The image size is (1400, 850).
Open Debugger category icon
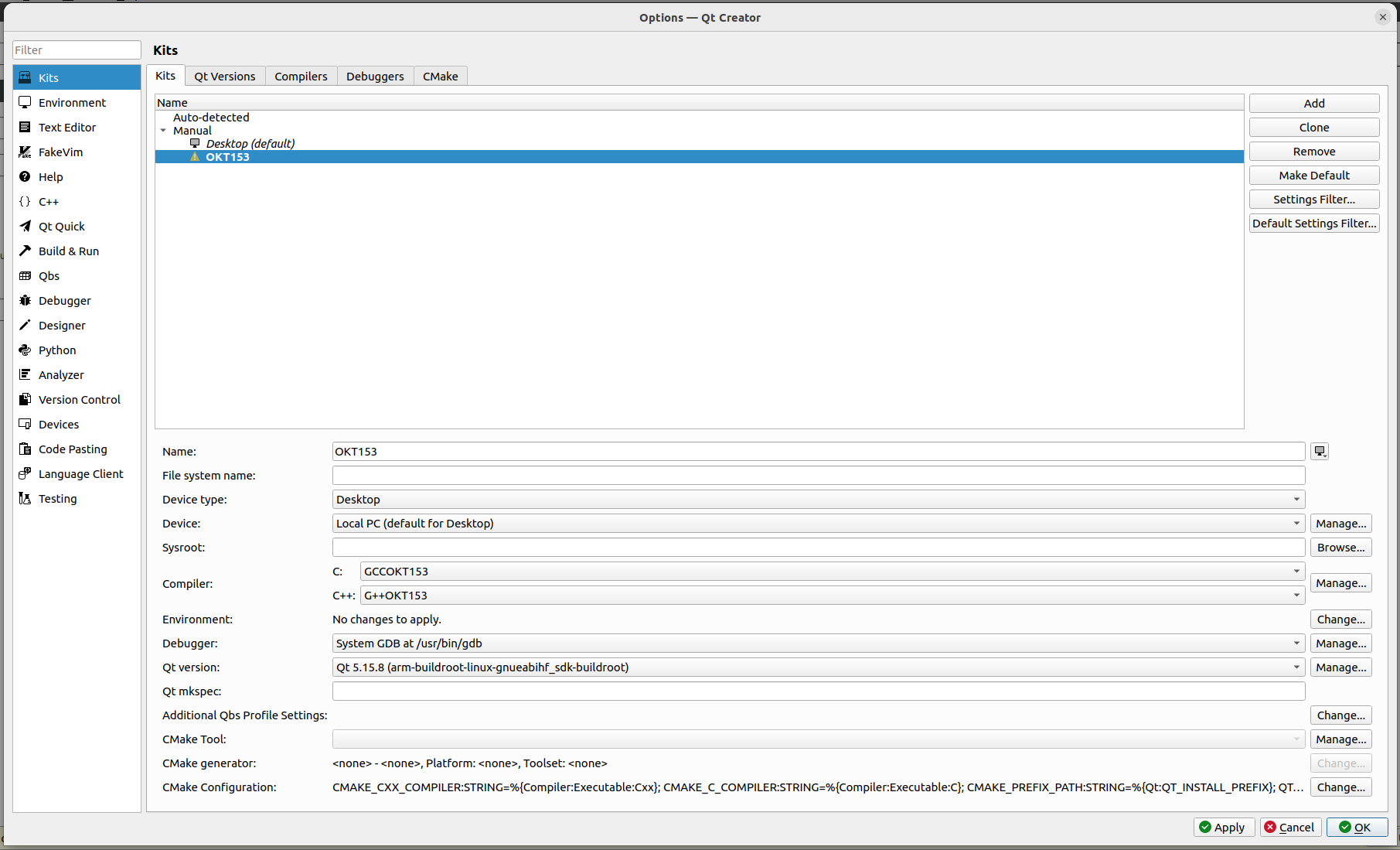tap(25, 300)
